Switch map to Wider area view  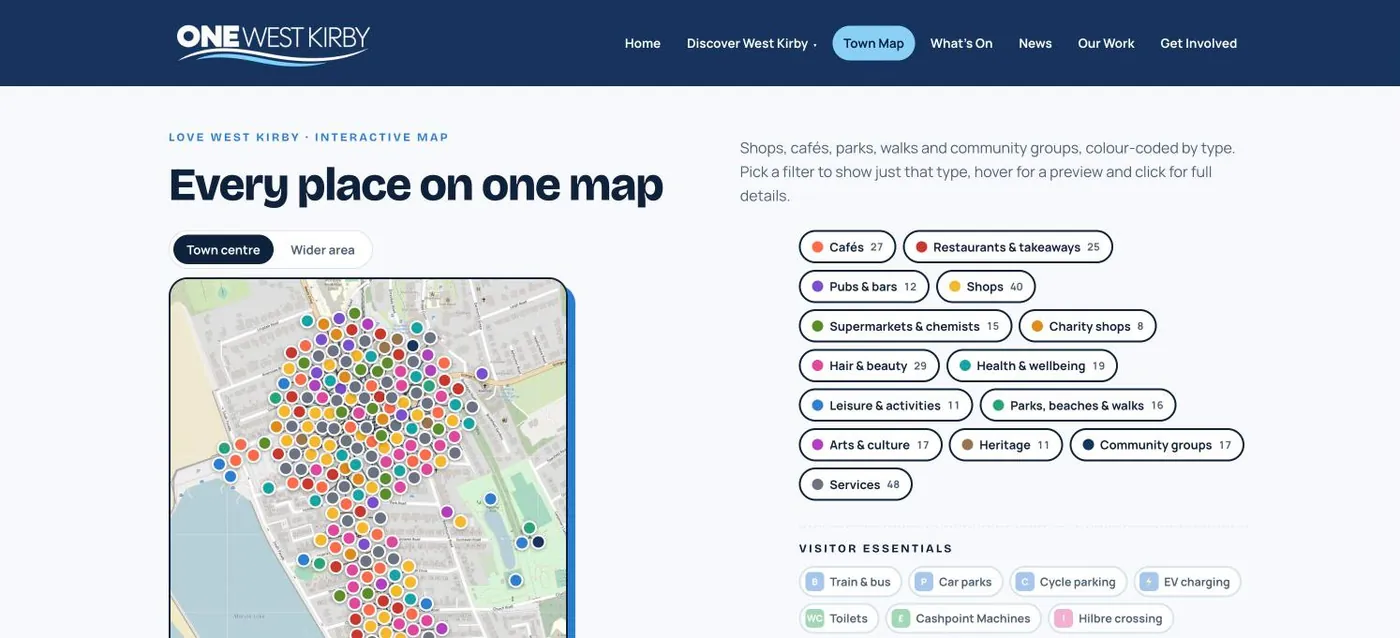pos(322,250)
